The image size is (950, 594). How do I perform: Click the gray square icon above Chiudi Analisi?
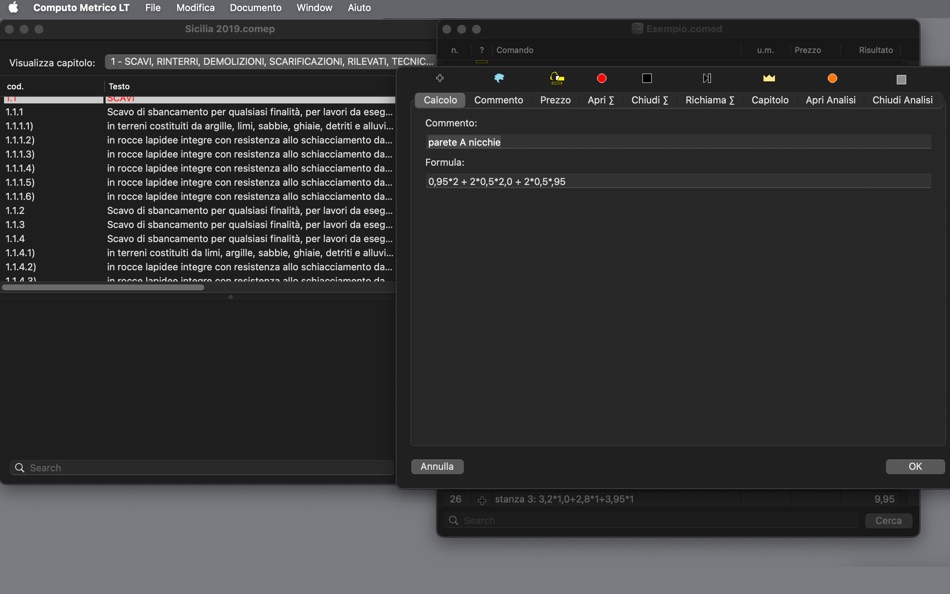(902, 79)
